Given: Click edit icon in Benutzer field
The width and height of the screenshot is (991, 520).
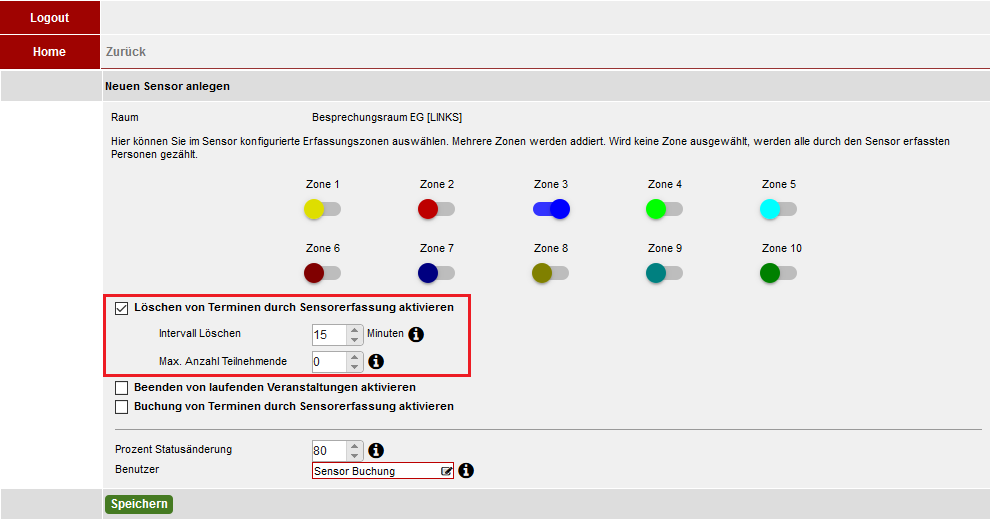Looking at the screenshot, I should point(446,471).
